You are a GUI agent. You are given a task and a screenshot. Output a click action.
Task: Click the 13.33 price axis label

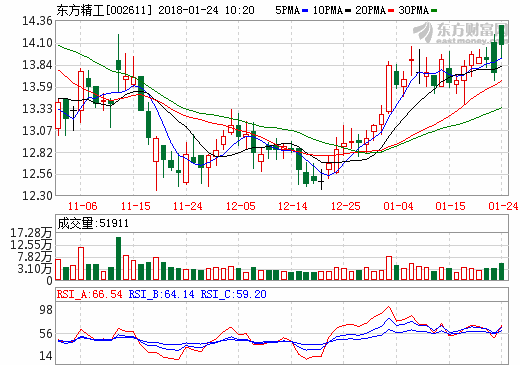click(x=37, y=109)
